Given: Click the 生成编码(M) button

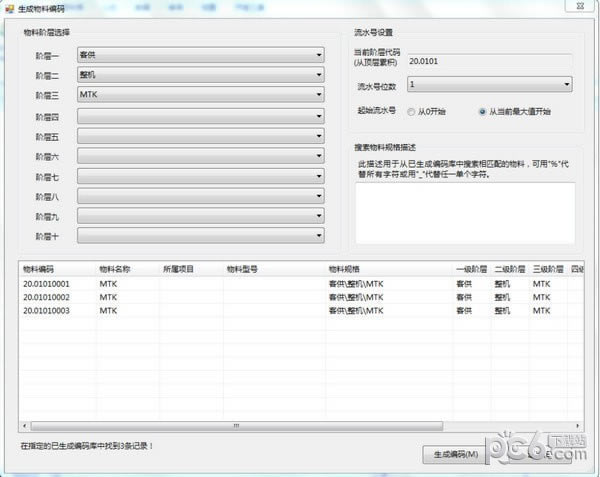Looking at the screenshot, I should (455, 454).
